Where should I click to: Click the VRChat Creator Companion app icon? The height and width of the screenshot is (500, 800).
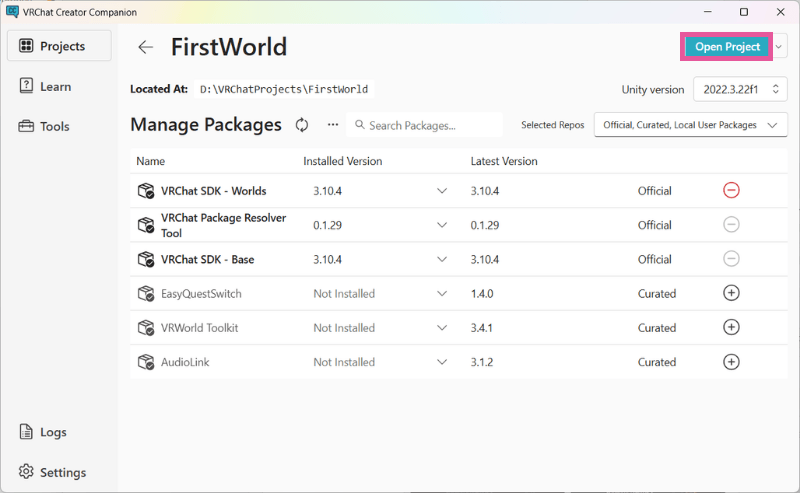[x=12, y=12]
